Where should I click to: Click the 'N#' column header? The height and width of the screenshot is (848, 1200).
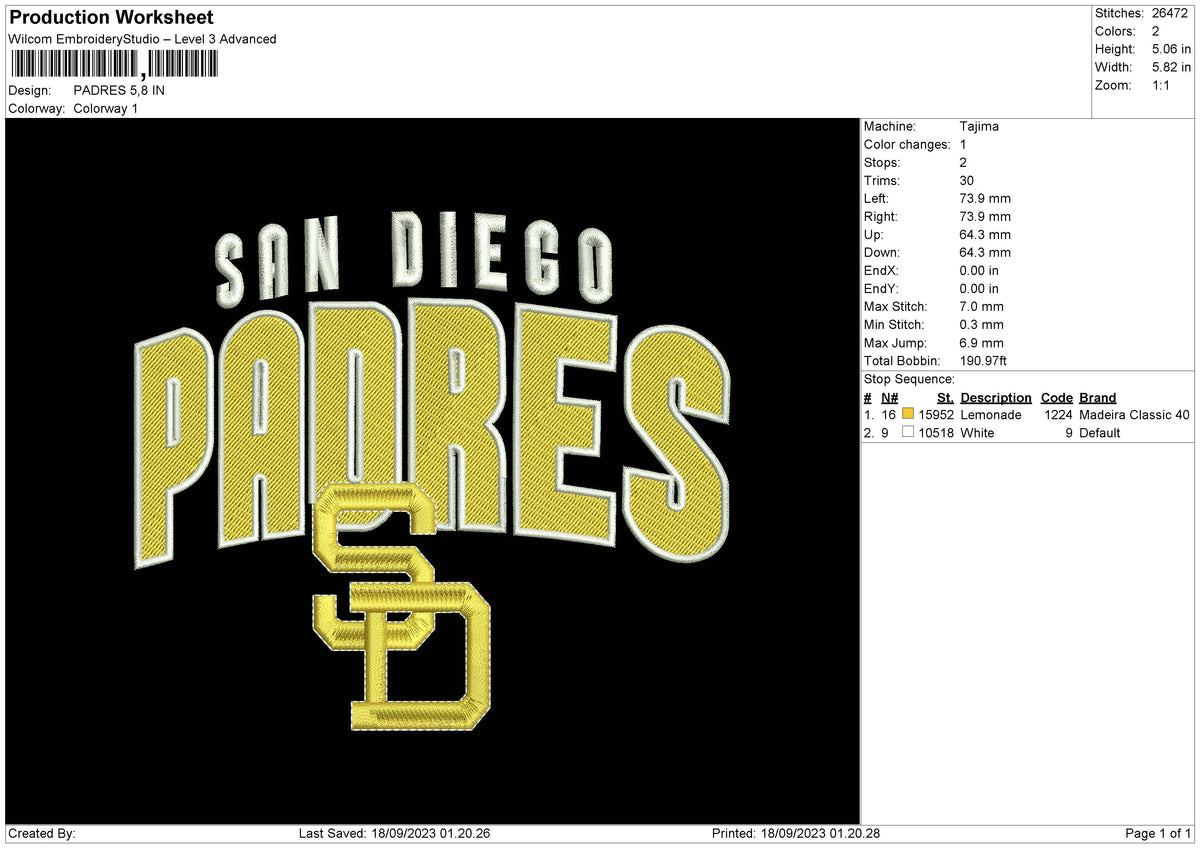[x=889, y=397]
